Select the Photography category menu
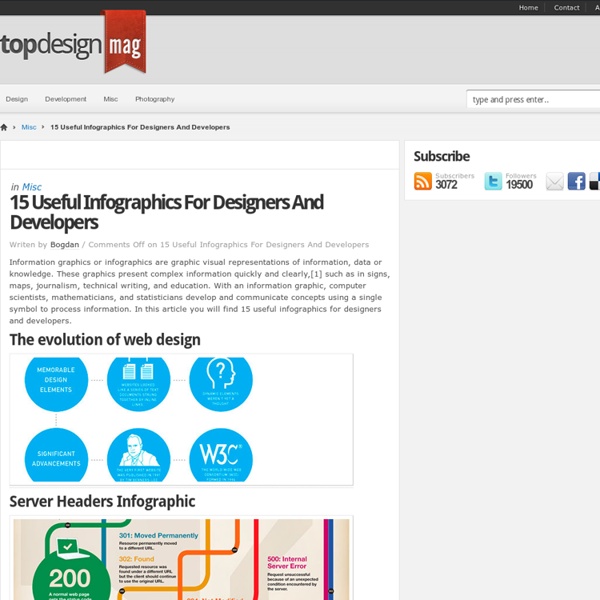This screenshot has width=600, height=600. [155, 99]
